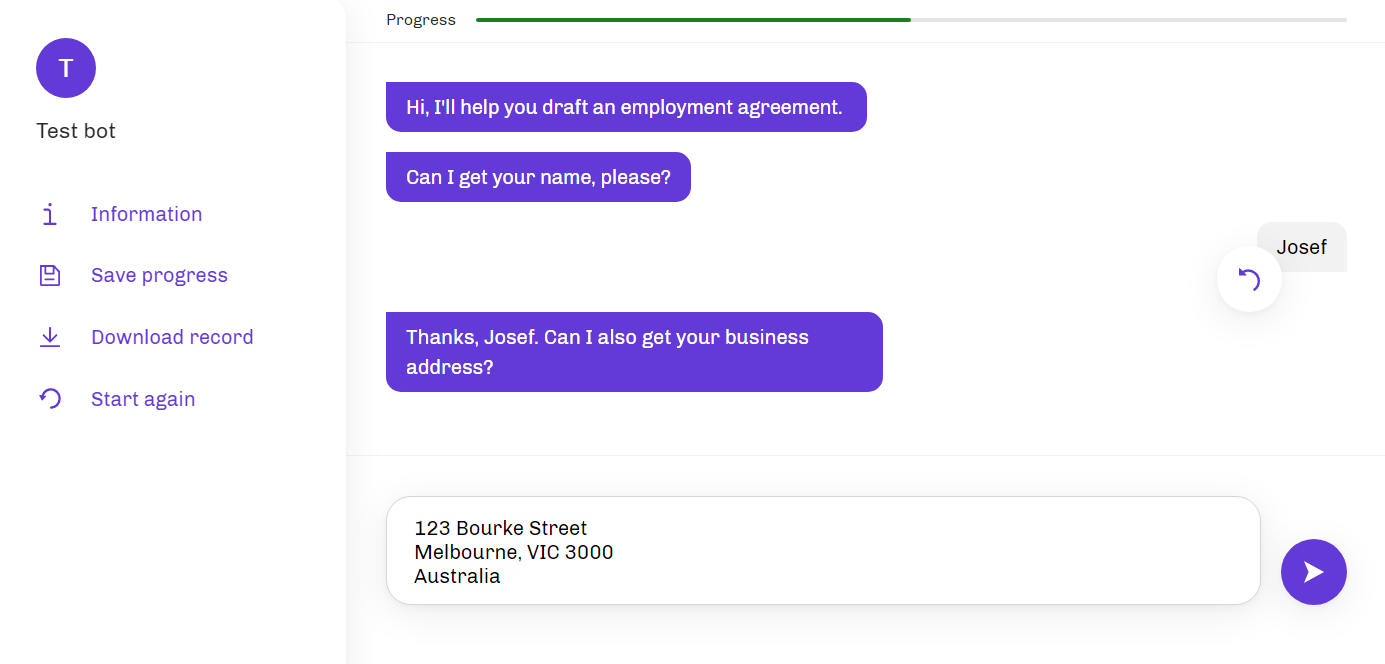Select Start again option
1385x664 pixels.
coord(143,399)
